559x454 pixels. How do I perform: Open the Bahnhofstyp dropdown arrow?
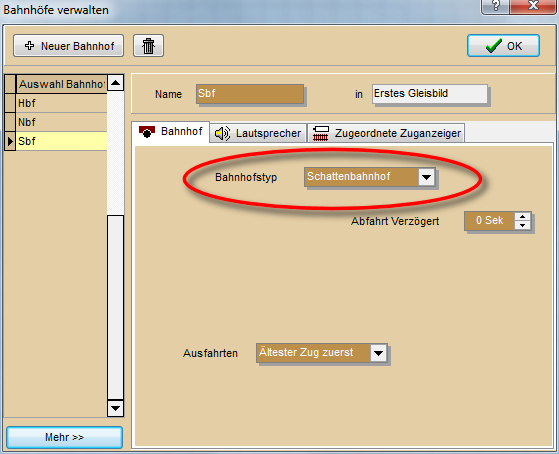click(426, 177)
